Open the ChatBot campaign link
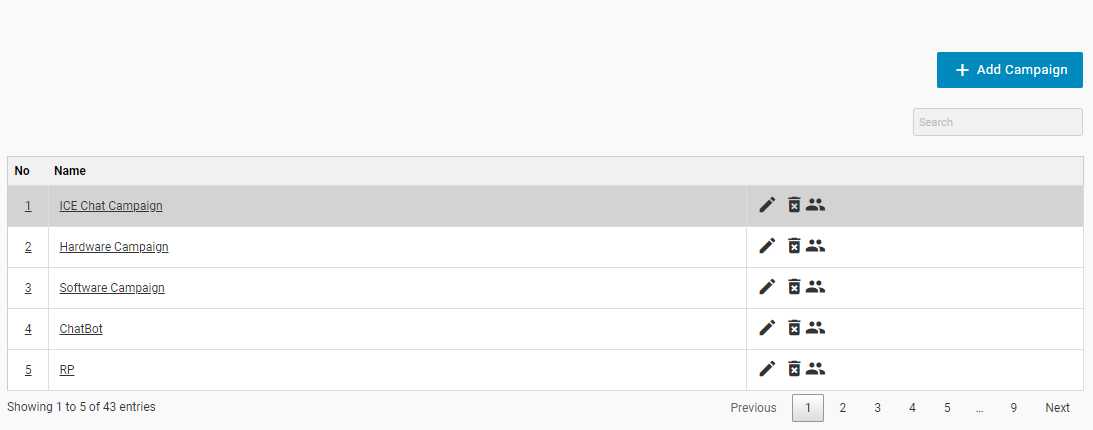 coord(81,329)
